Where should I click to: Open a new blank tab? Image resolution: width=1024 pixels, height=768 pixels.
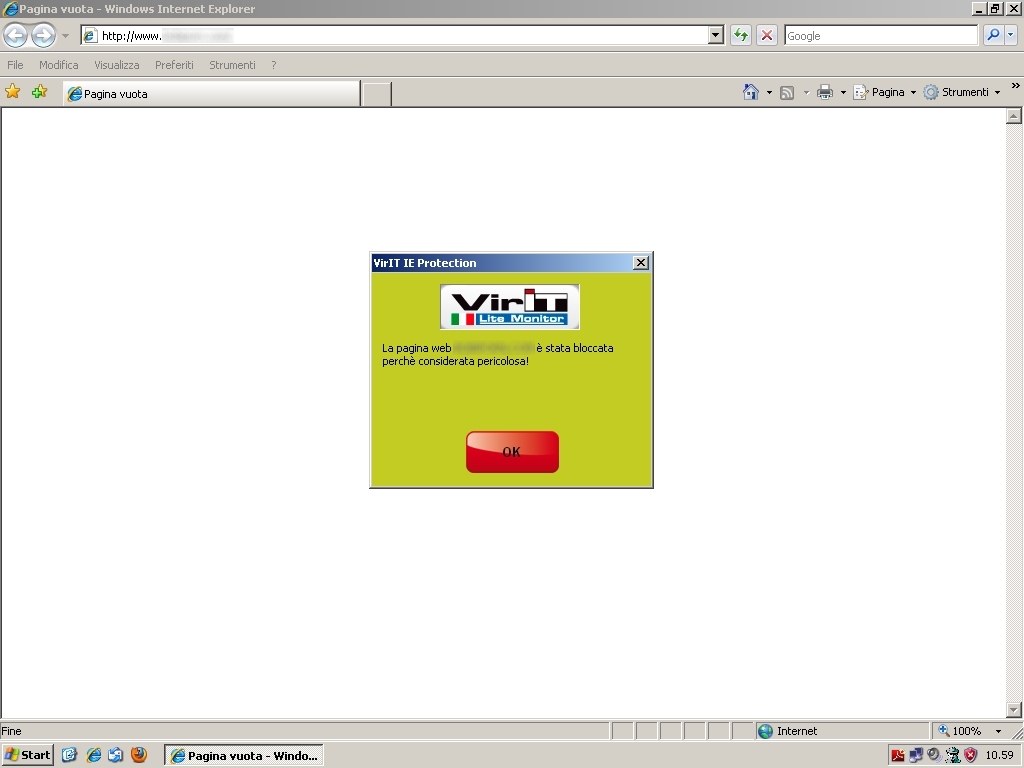point(377,94)
